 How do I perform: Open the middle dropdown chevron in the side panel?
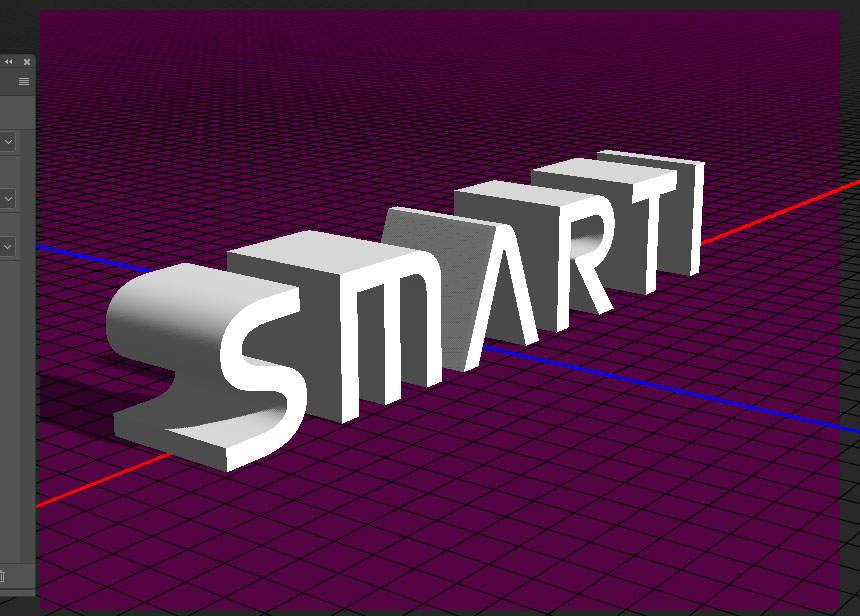[x=8, y=199]
